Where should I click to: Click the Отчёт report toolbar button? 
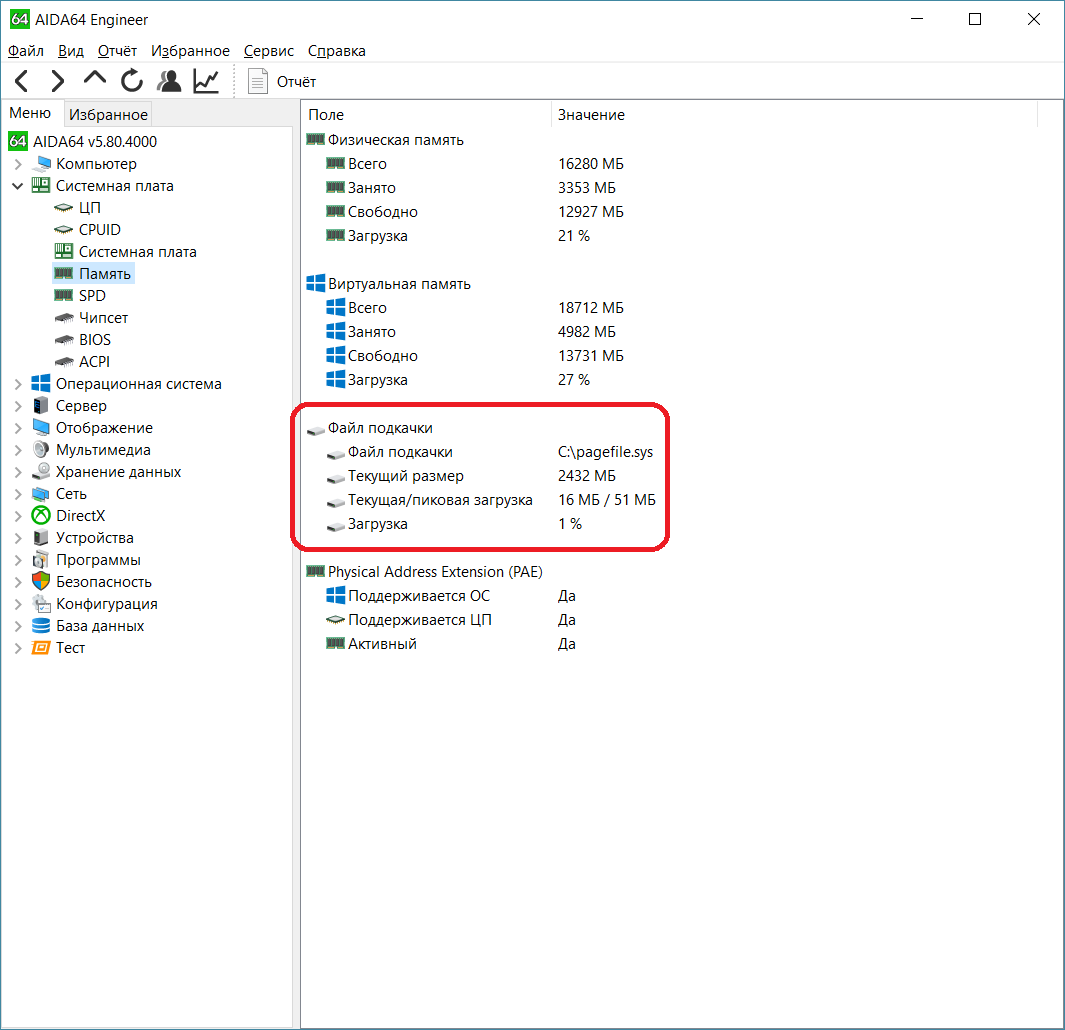click(x=283, y=82)
